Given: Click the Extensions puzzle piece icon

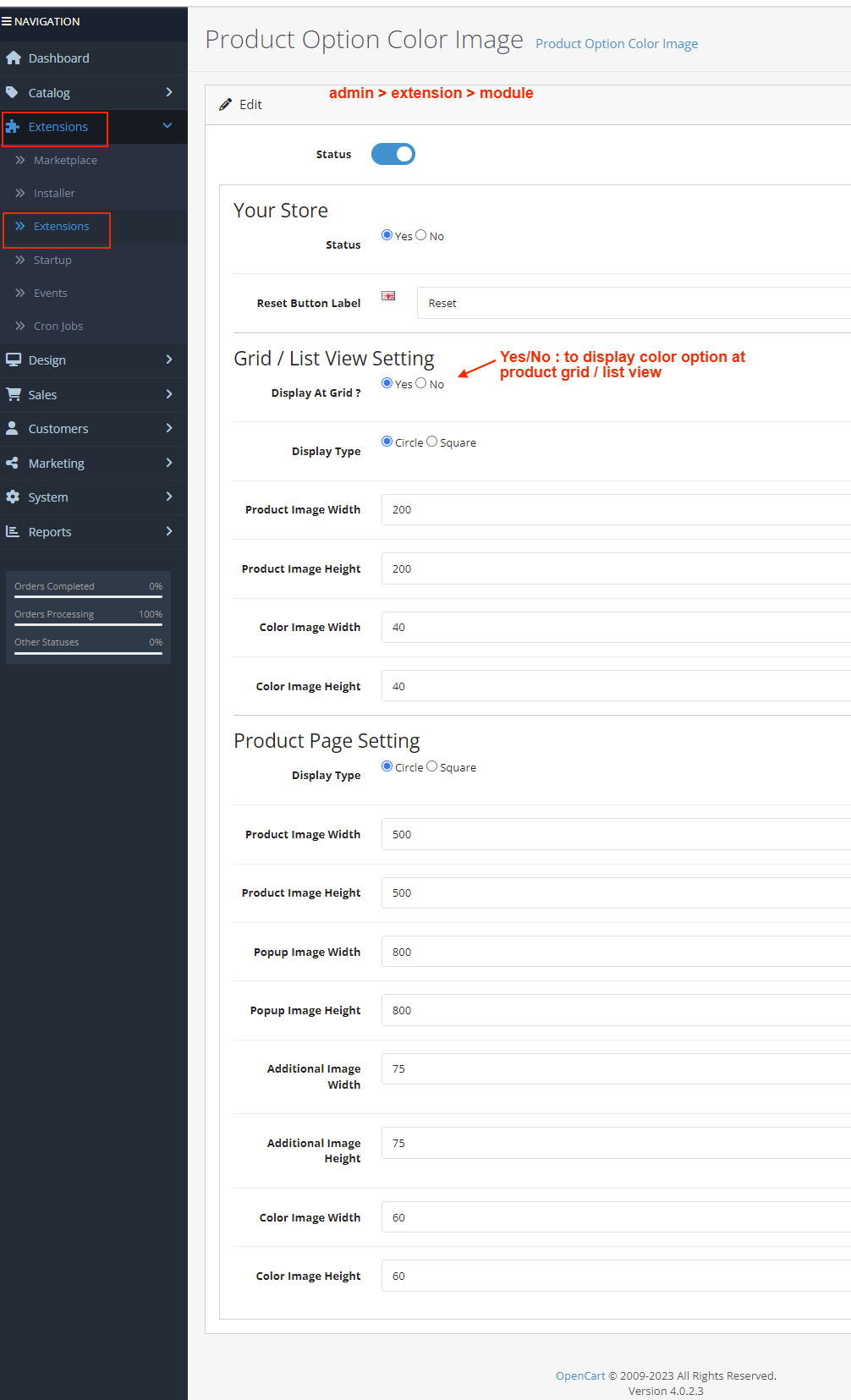Looking at the screenshot, I should [x=13, y=127].
